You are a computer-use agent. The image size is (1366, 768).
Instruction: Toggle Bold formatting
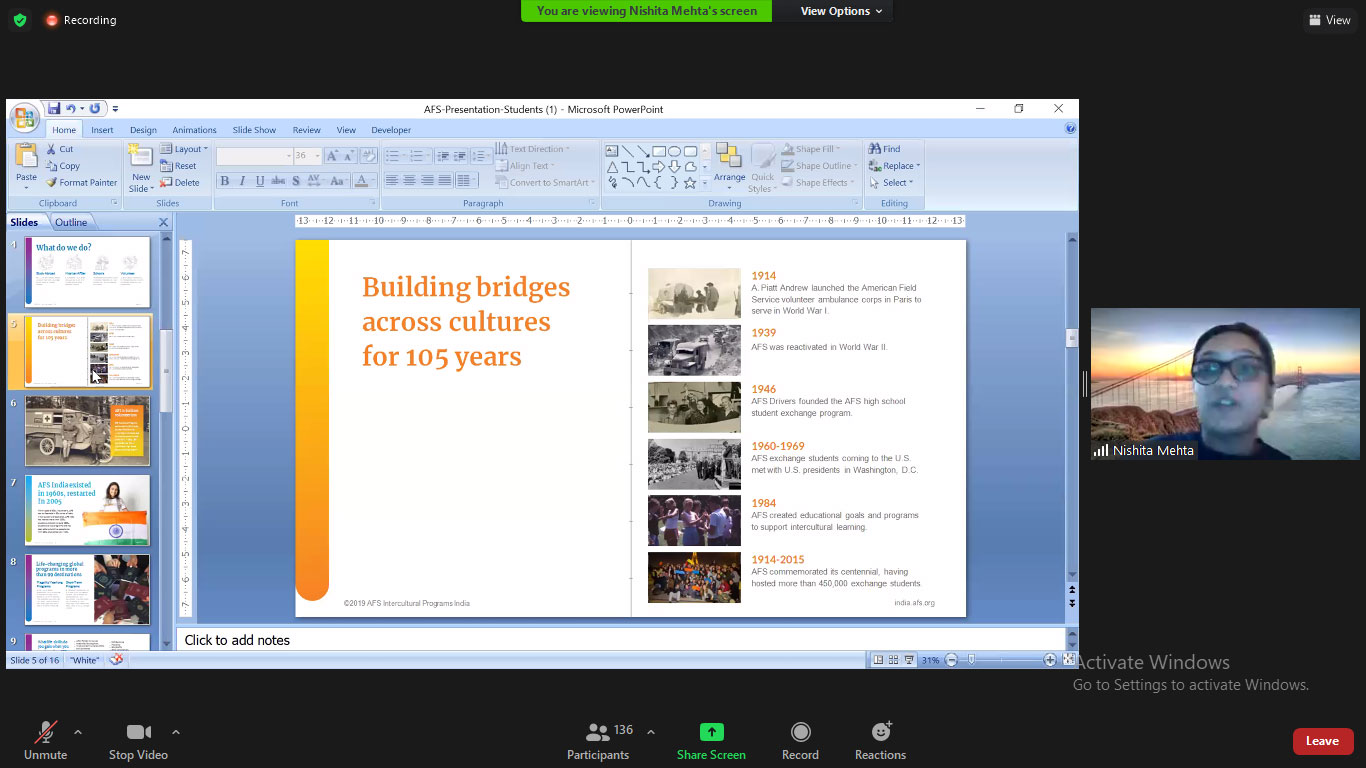(x=225, y=181)
